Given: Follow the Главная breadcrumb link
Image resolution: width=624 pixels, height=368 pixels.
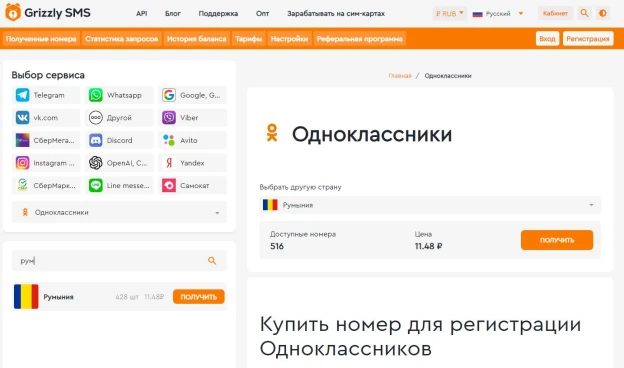Looking at the screenshot, I should (400, 76).
